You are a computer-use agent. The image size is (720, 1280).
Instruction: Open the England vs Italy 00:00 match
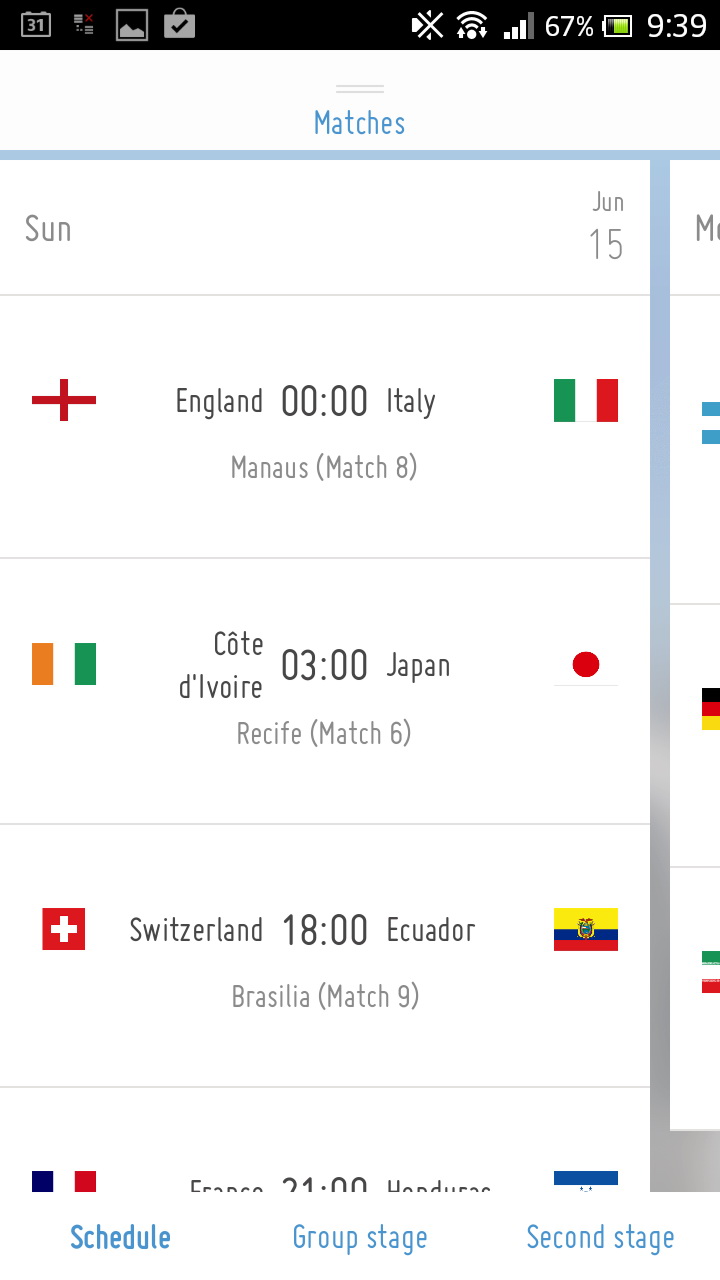point(325,402)
